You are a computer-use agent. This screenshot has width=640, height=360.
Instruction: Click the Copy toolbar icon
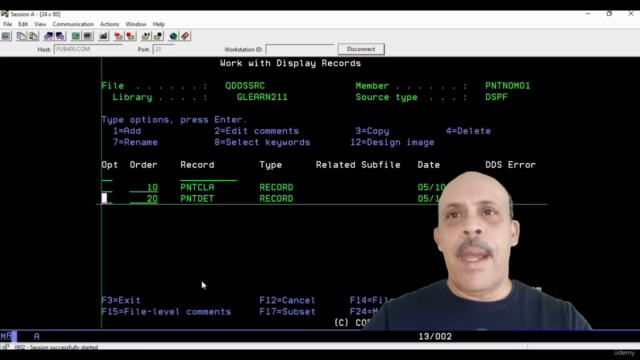(x=21, y=36)
